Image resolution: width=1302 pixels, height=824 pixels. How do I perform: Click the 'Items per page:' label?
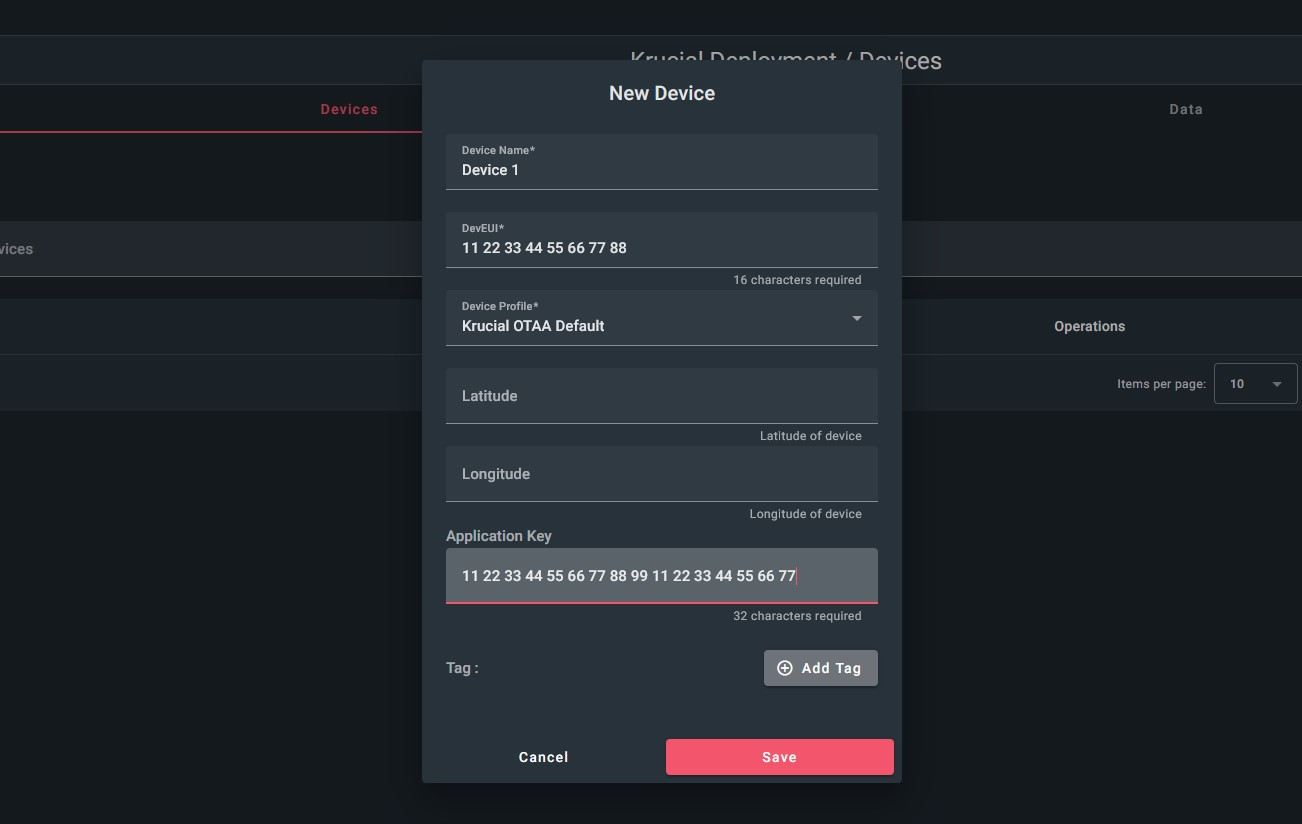point(1162,384)
